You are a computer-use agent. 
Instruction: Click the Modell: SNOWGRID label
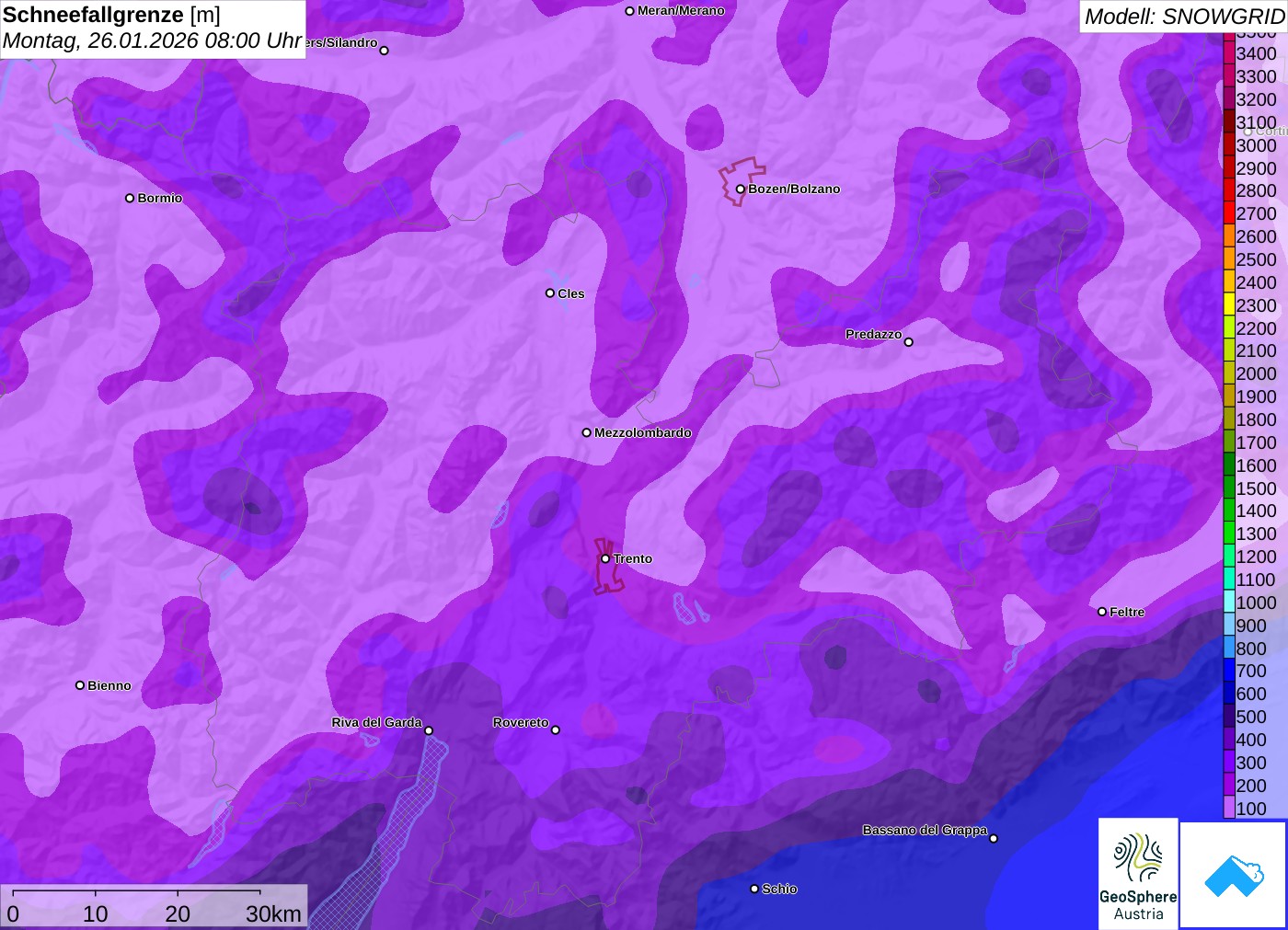(1183, 17)
